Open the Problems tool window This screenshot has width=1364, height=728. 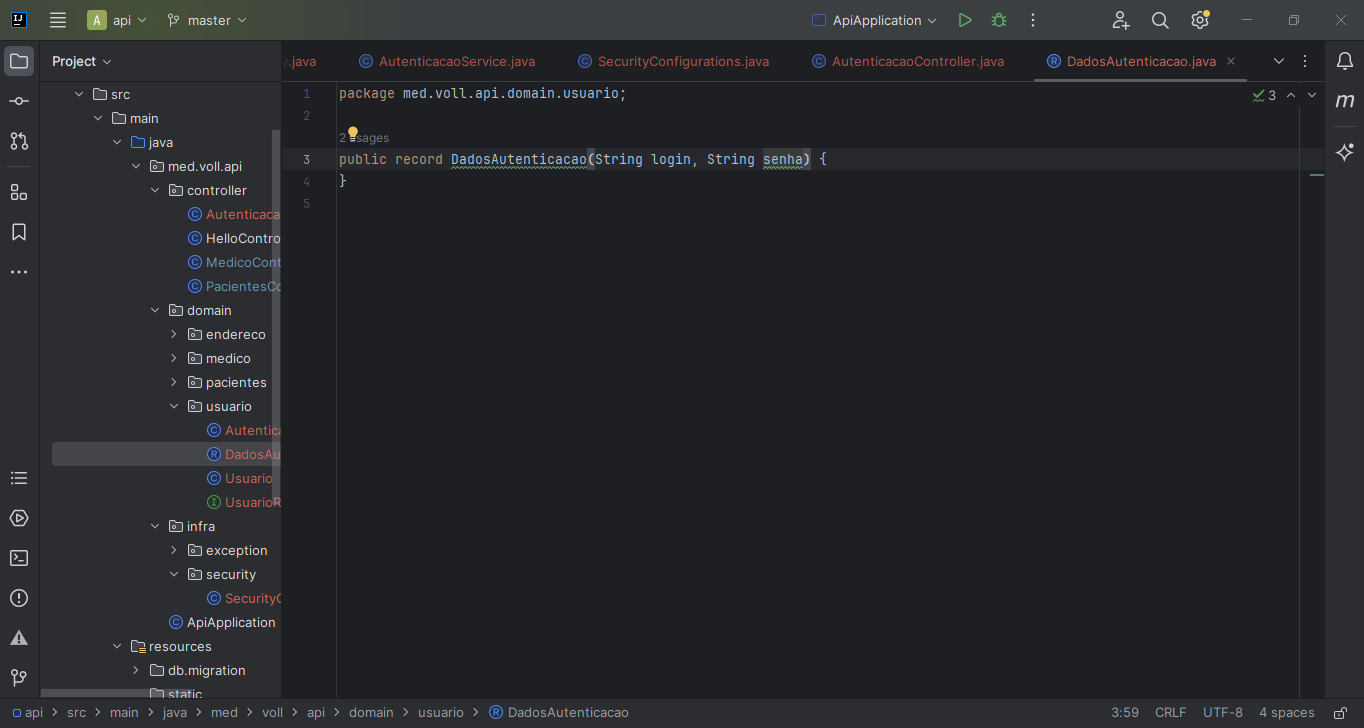[x=19, y=598]
